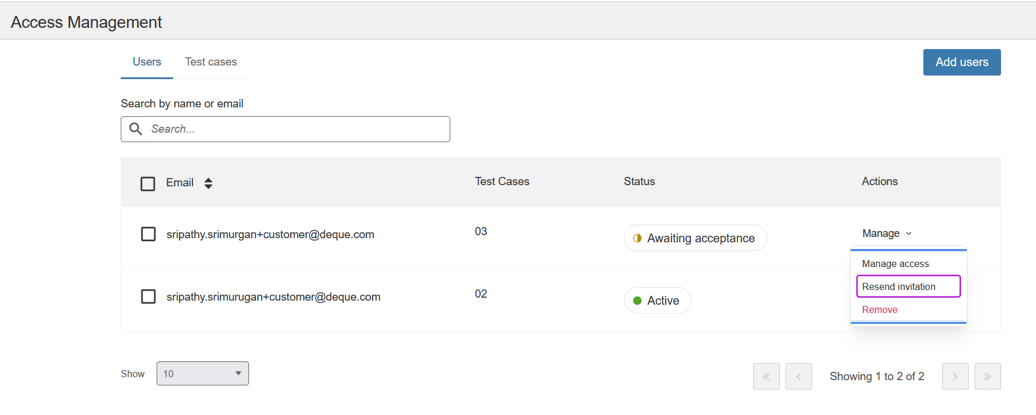Go to last page of results

click(x=987, y=376)
